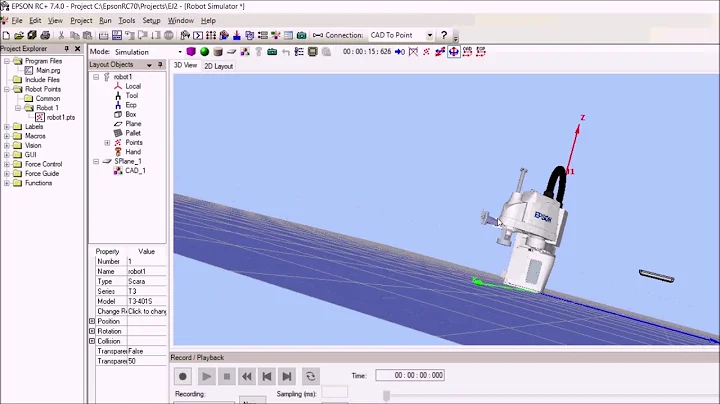
Task: Click the Model value T3-401S
Action: click(x=147, y=301)
